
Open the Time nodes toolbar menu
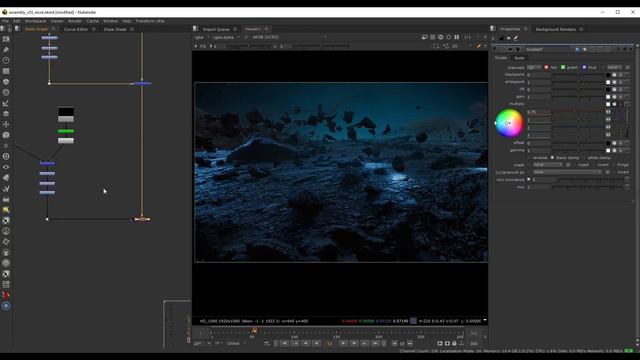click(6, 60)
